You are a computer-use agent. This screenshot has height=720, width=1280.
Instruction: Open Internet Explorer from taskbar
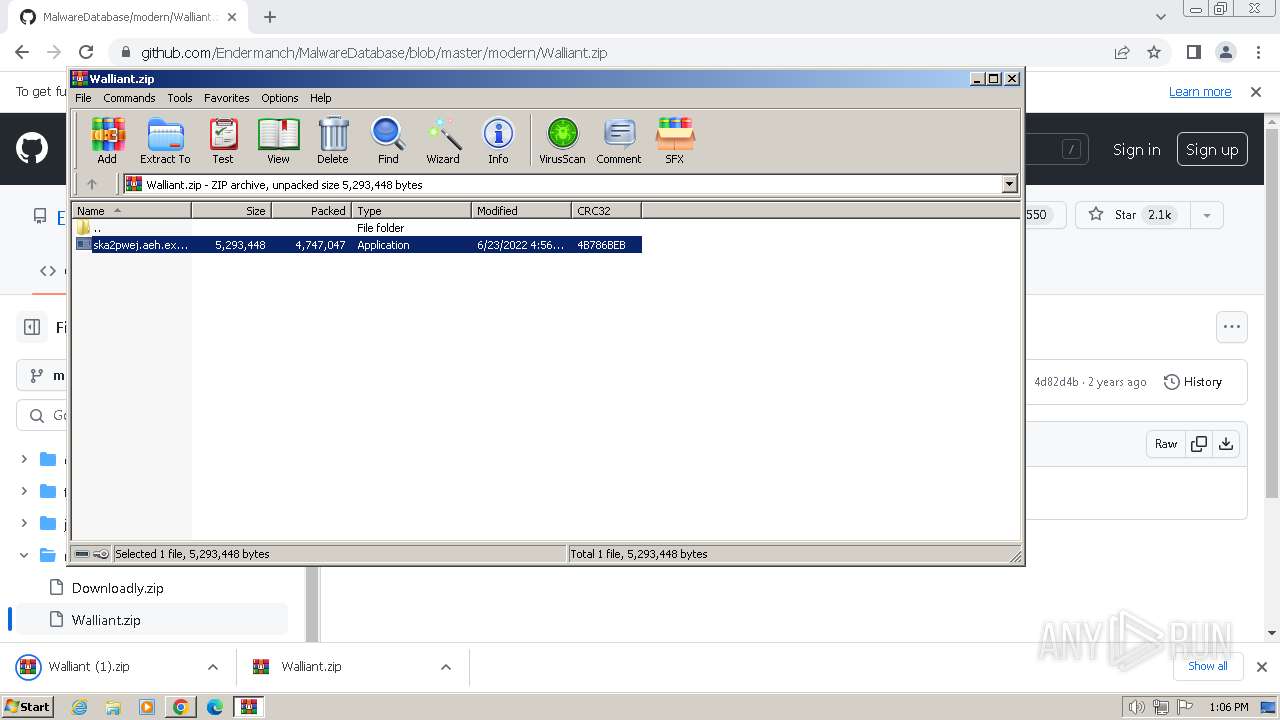[x=80, y=707]
